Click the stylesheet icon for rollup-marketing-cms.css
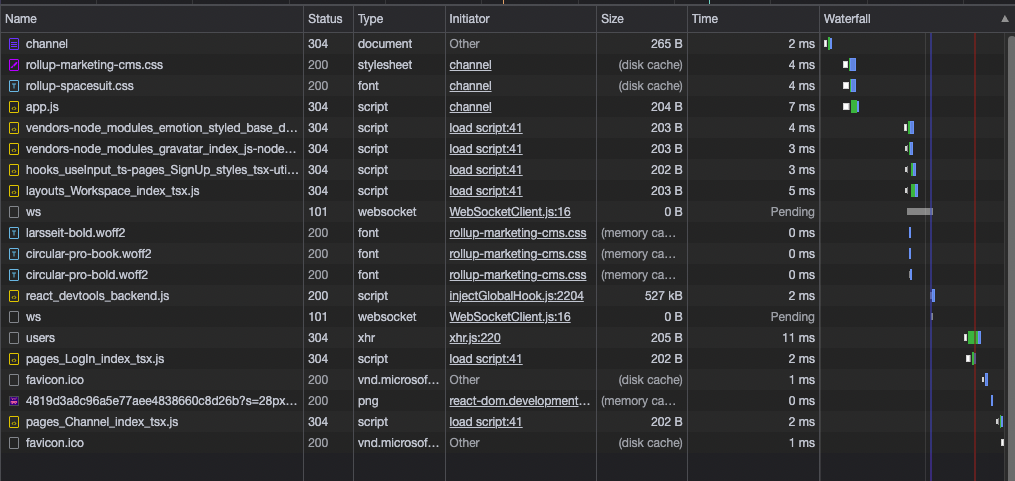The image size is (1015, 481). coord(14,65)
